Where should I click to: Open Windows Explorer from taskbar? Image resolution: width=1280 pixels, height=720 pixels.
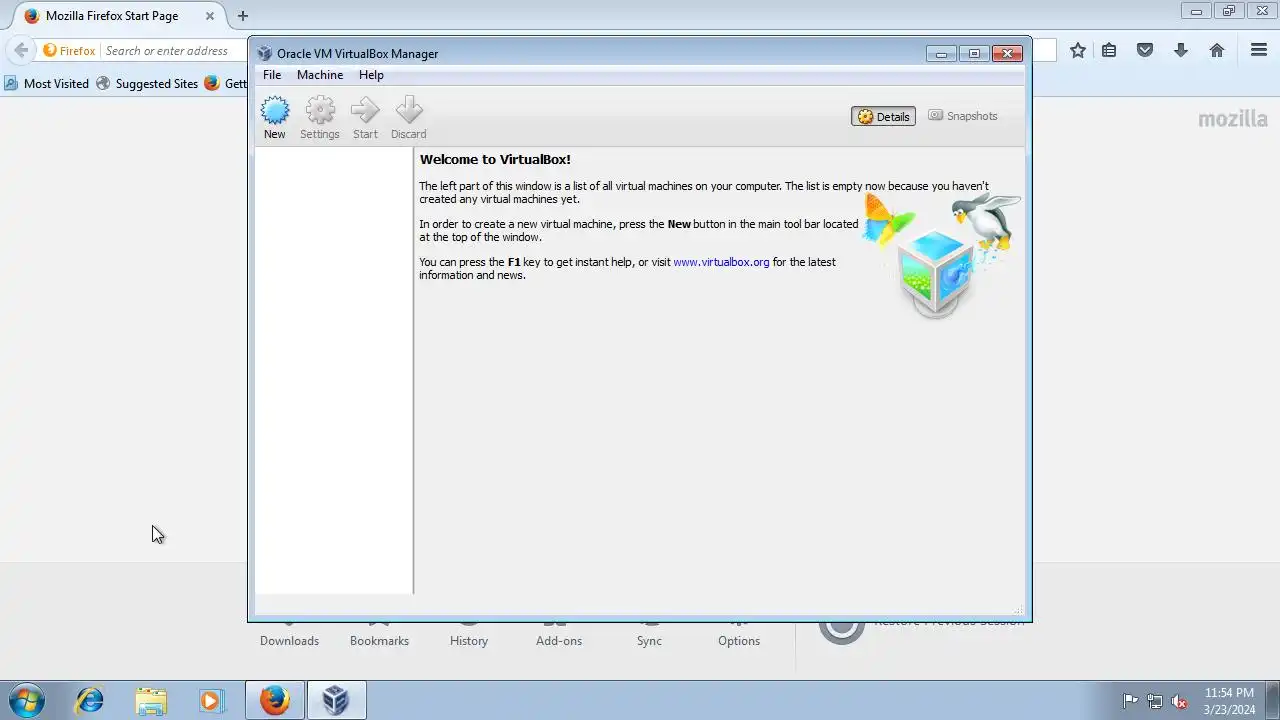(x=151, y=700)
